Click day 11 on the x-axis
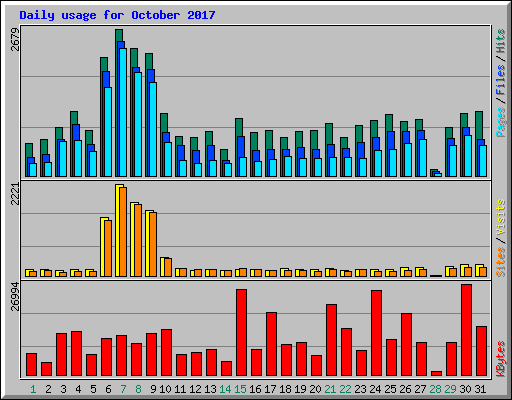The image size is (512, 400). pos(180,389)
